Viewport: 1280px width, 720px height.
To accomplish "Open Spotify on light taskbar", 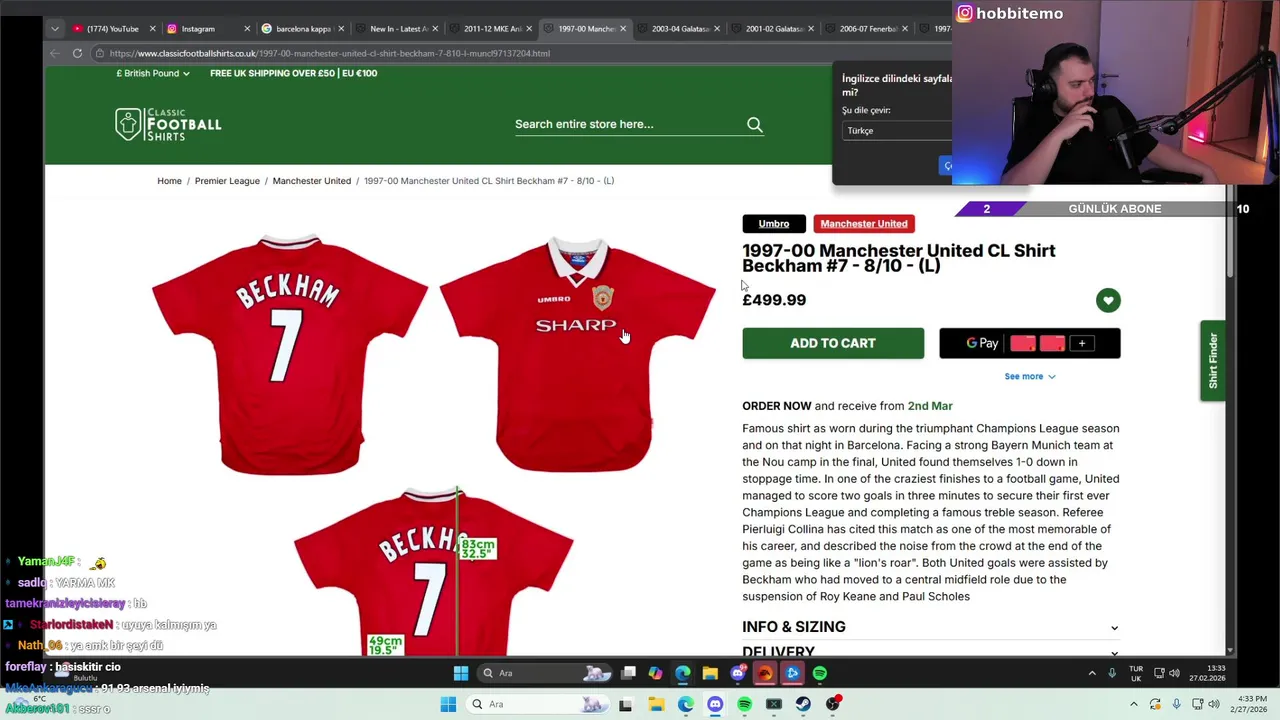I will (x=744, y=705).
